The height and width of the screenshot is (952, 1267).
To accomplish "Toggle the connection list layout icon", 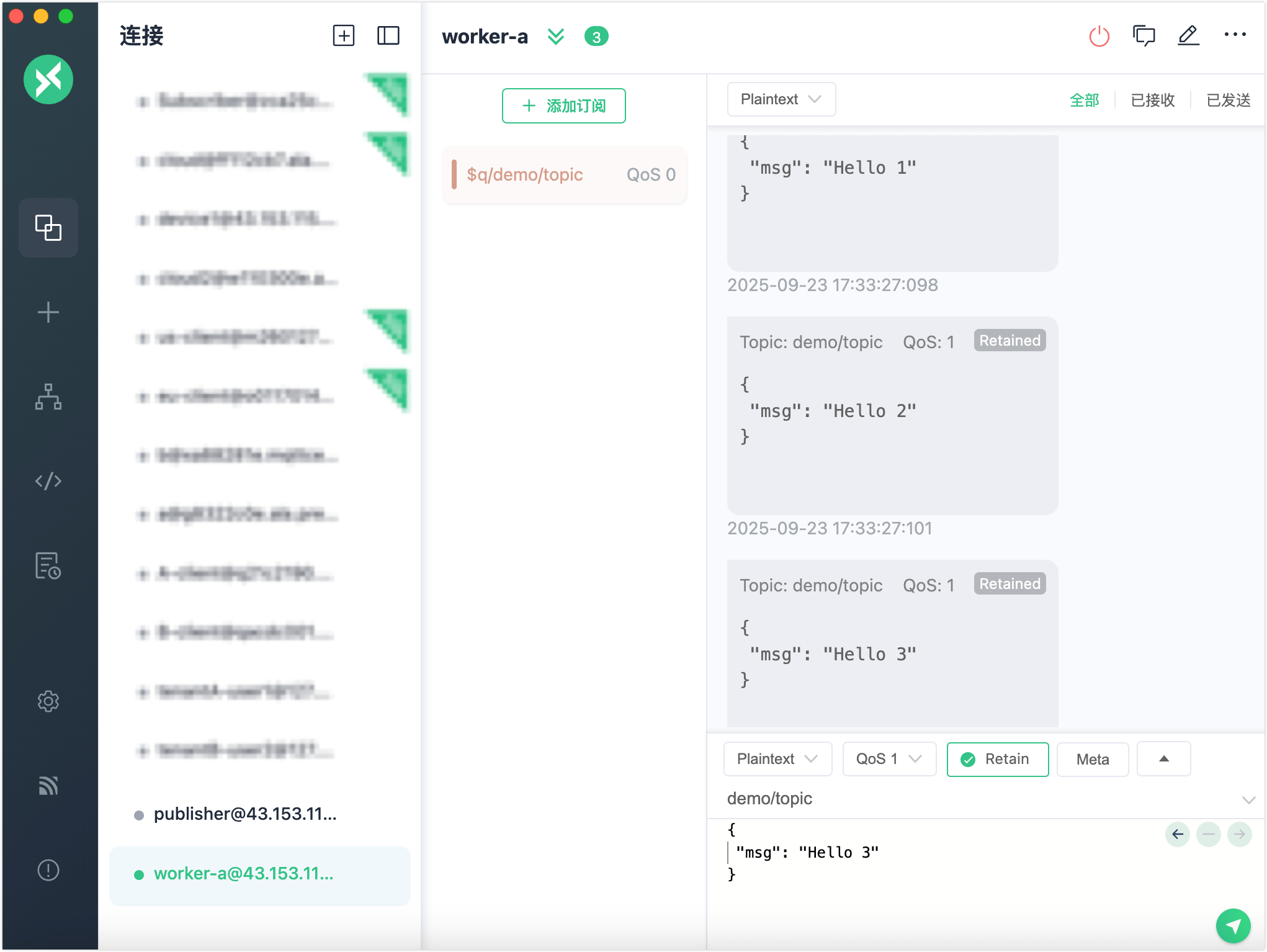I will pyautogui.click(x=388, y=36).
